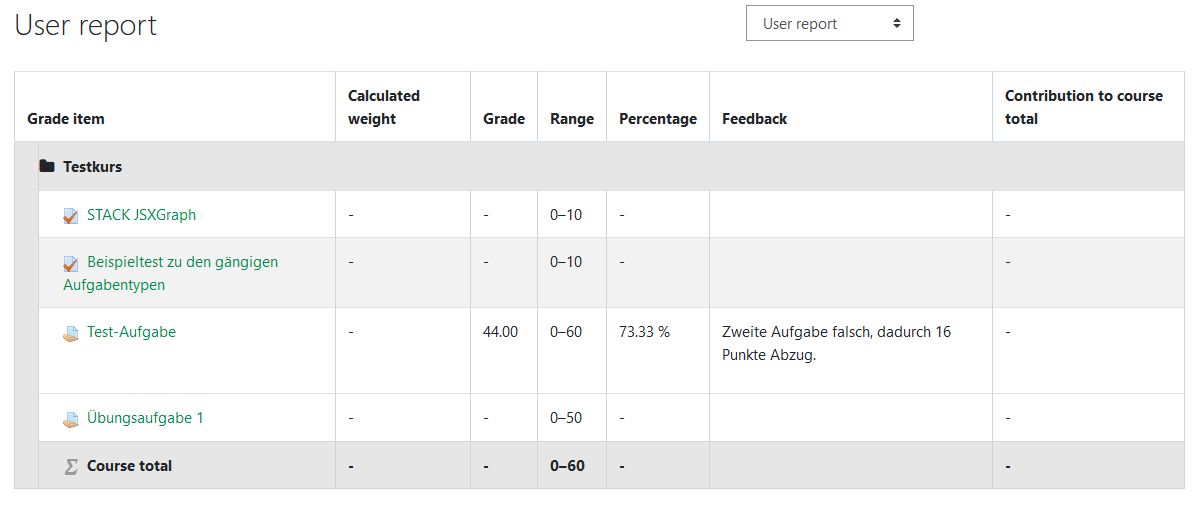The width and height of the screenshot is (1201, 506).
Task: Click the Test-Aufgabe feedback text
Action: pos(836,343)
